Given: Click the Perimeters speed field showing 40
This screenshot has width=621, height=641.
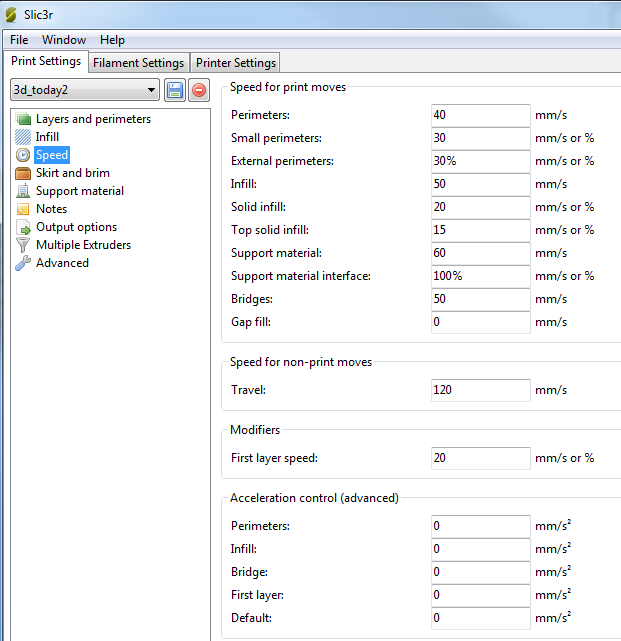Looking at the screenshot, I should (x=481, y=115).
